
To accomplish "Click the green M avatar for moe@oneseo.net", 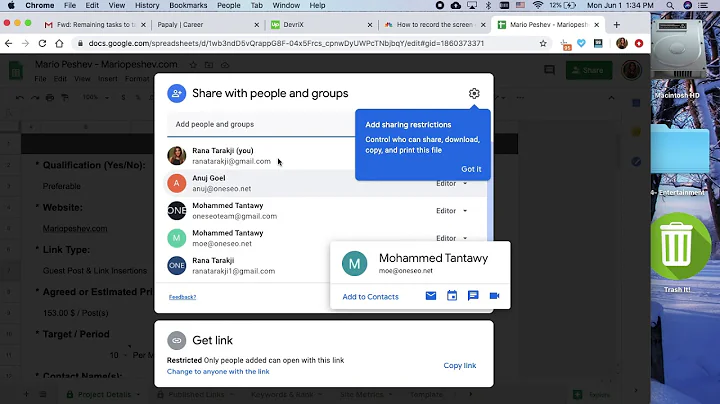I will (x=176, y=238).
